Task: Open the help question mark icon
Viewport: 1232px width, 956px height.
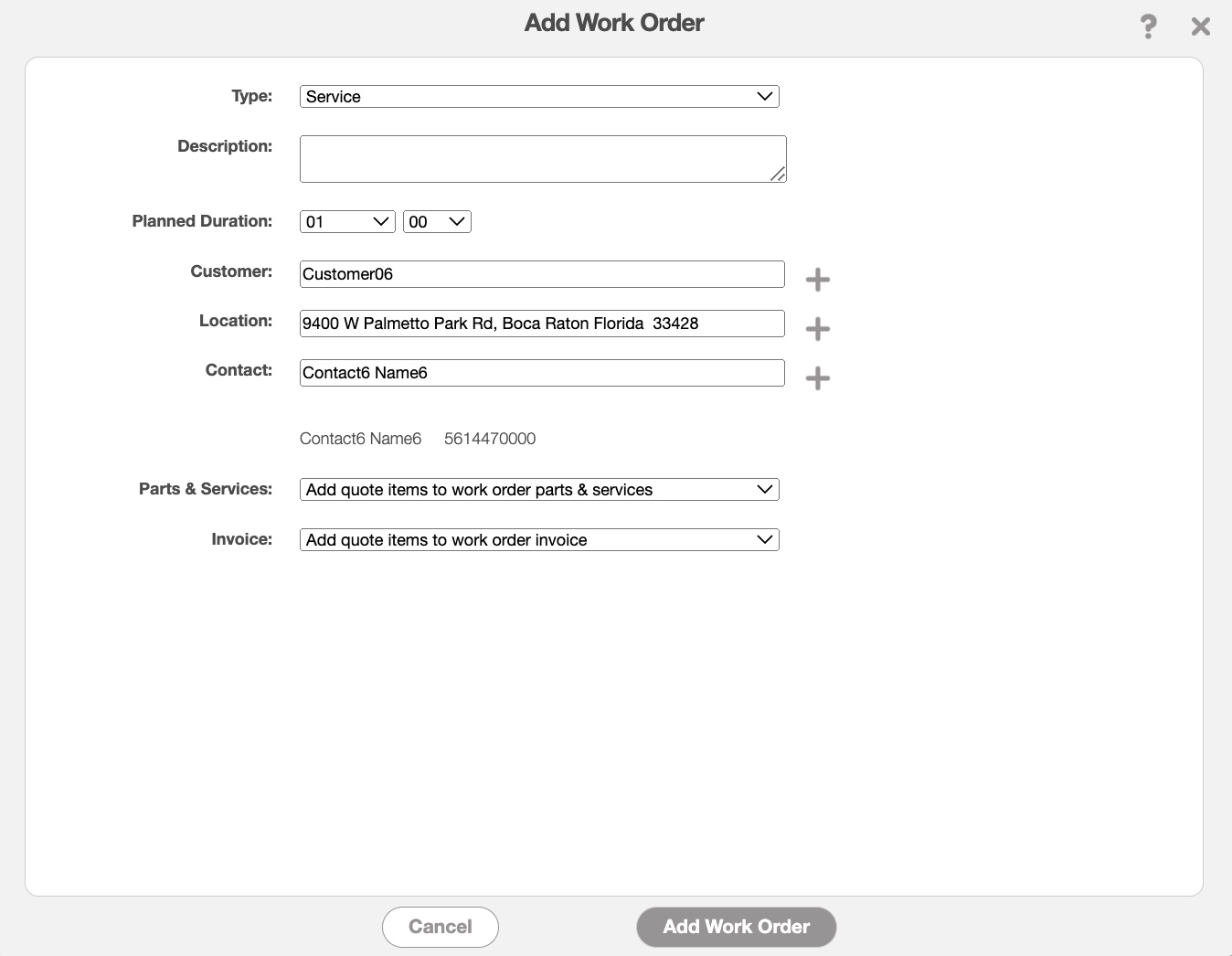Action: coord(1148,27)
